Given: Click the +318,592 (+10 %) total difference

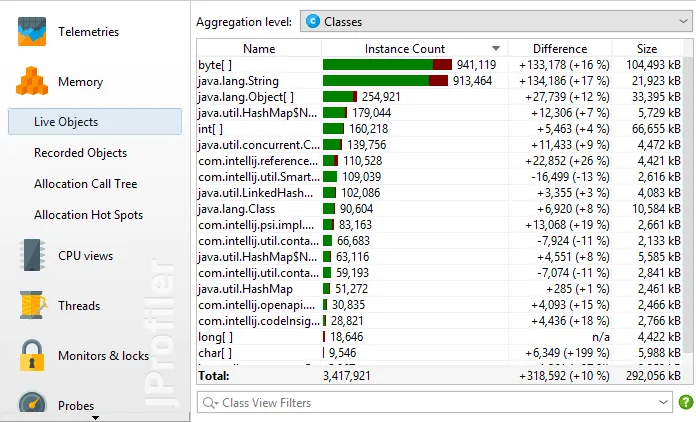Looking at the screenshot, I should click(564, 376).
